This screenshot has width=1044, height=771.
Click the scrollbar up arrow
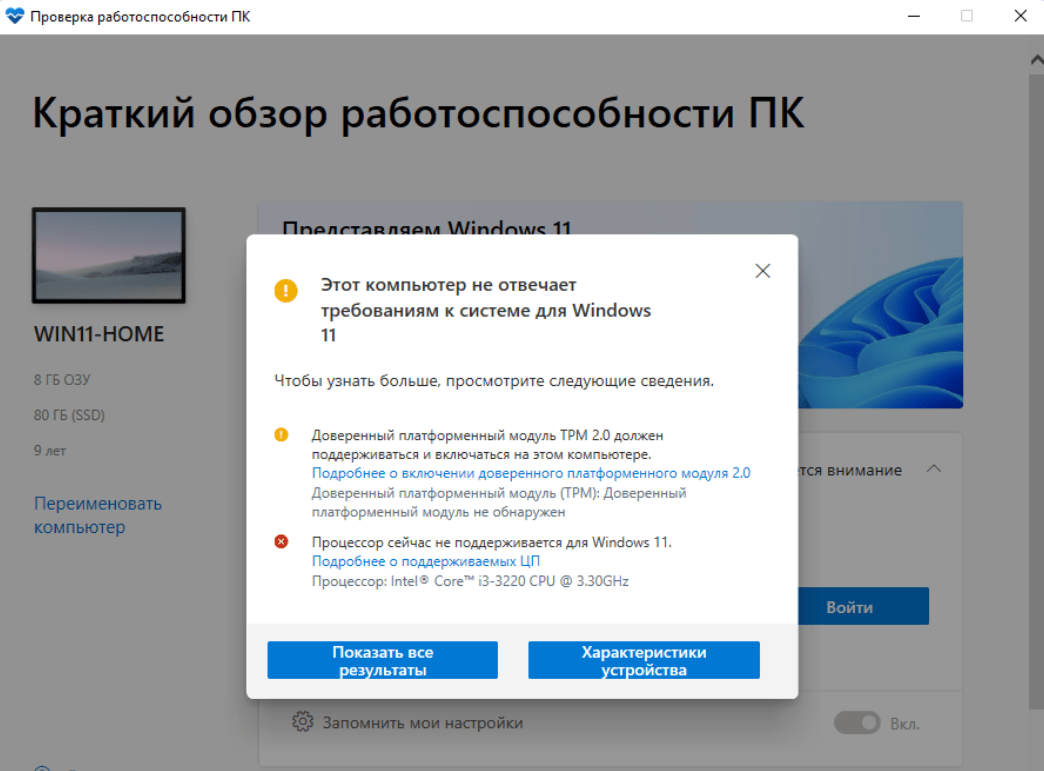click(x=1037, y=60)
